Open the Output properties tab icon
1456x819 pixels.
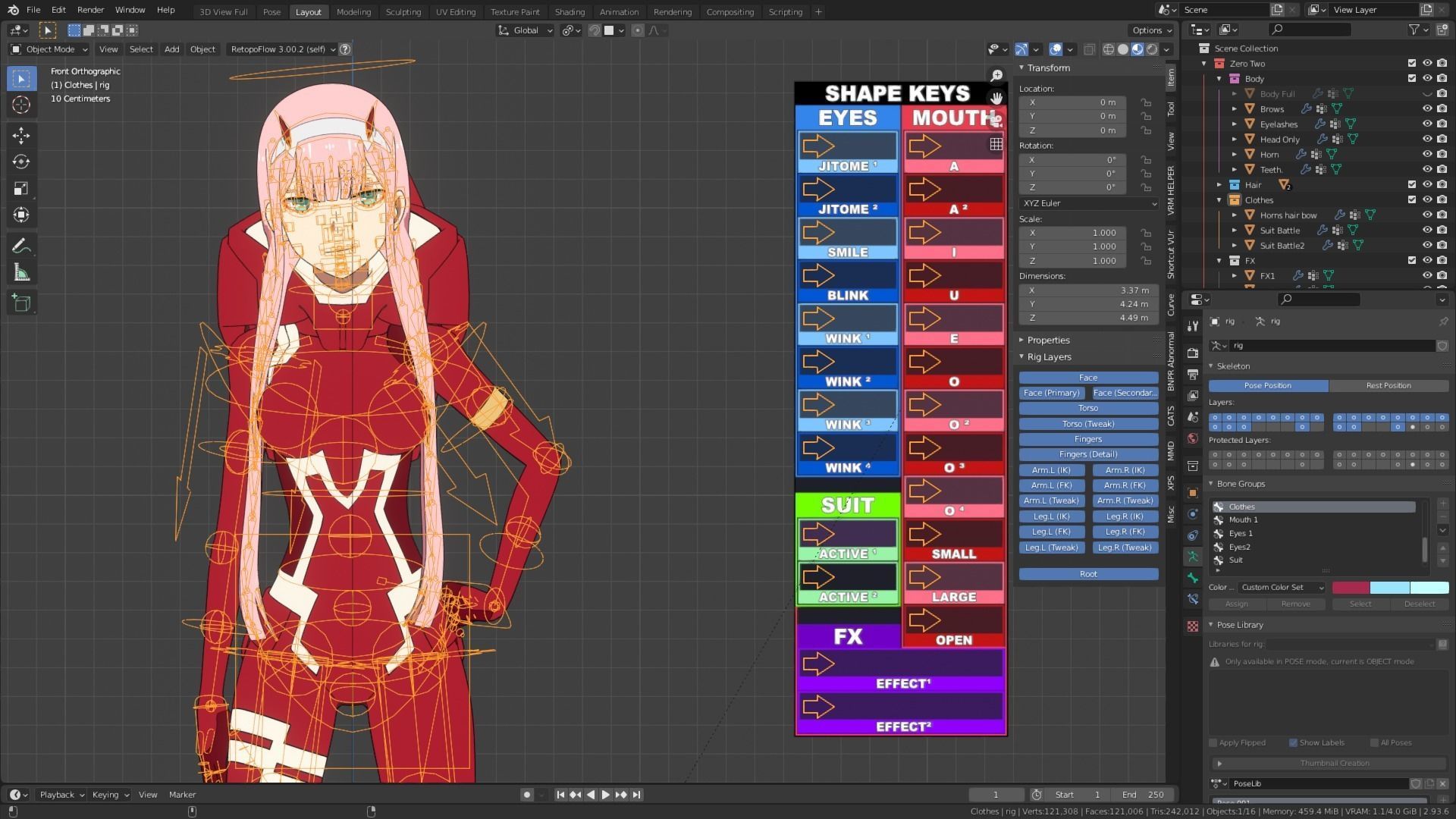1193,375
